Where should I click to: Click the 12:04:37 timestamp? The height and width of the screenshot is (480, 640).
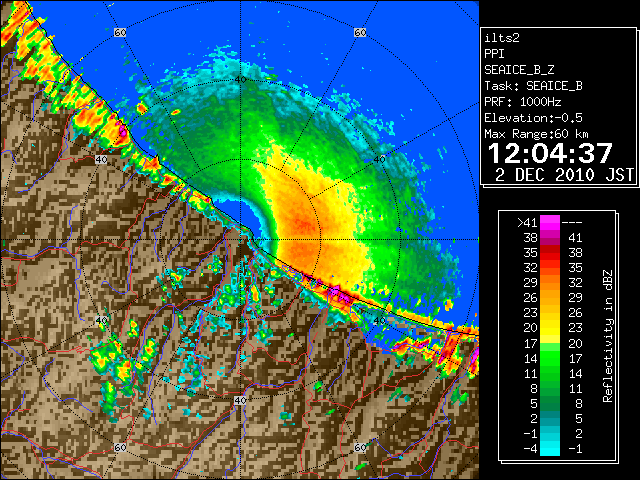point(550,153)
